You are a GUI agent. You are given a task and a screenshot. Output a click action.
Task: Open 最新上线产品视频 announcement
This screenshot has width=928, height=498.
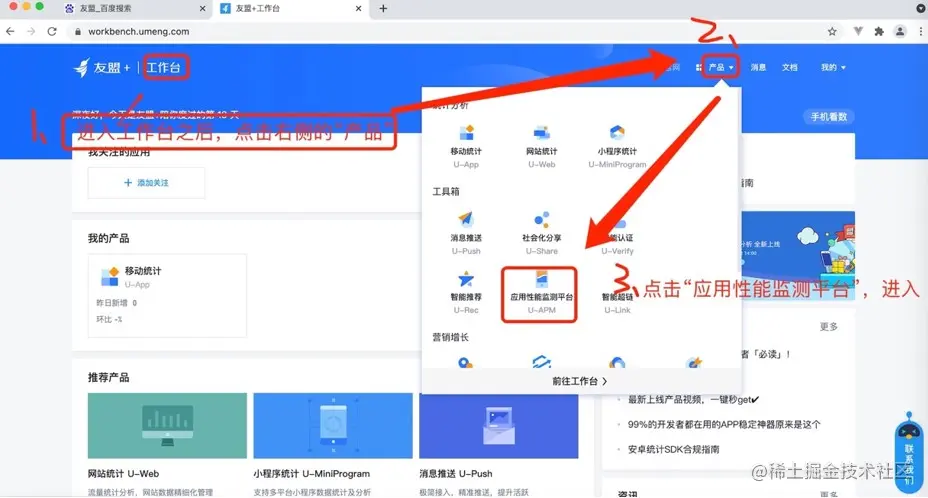693,400
